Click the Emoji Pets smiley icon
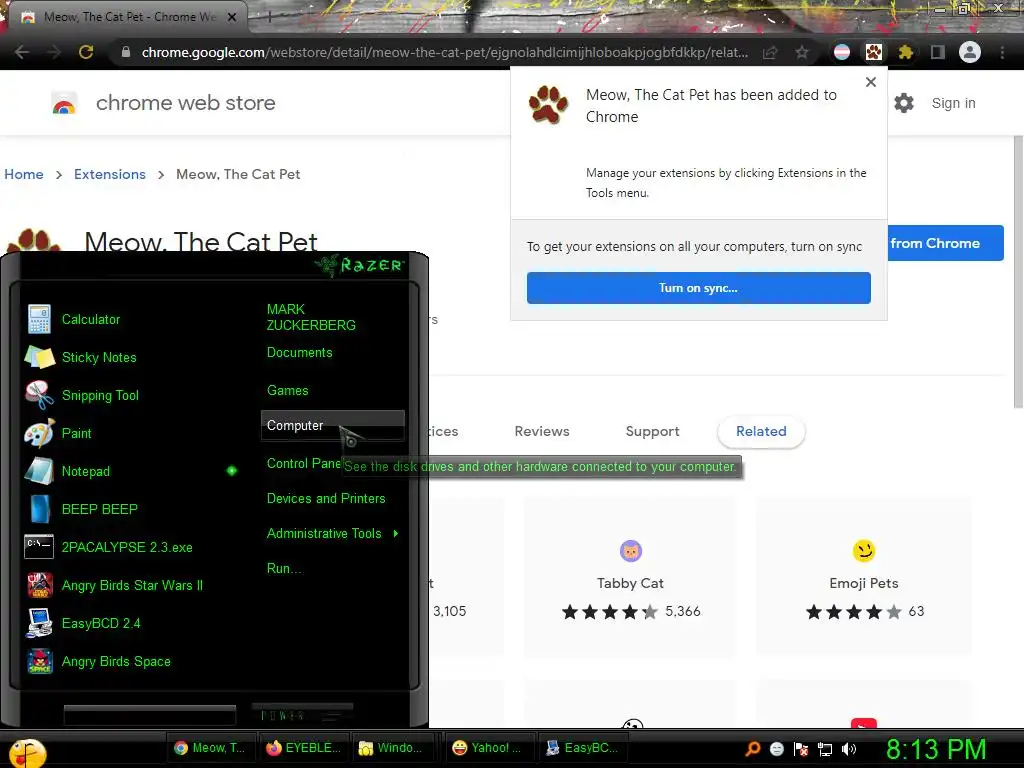Screen dimensions: 1024x768 pyautogui.click(x=863, y=551)
